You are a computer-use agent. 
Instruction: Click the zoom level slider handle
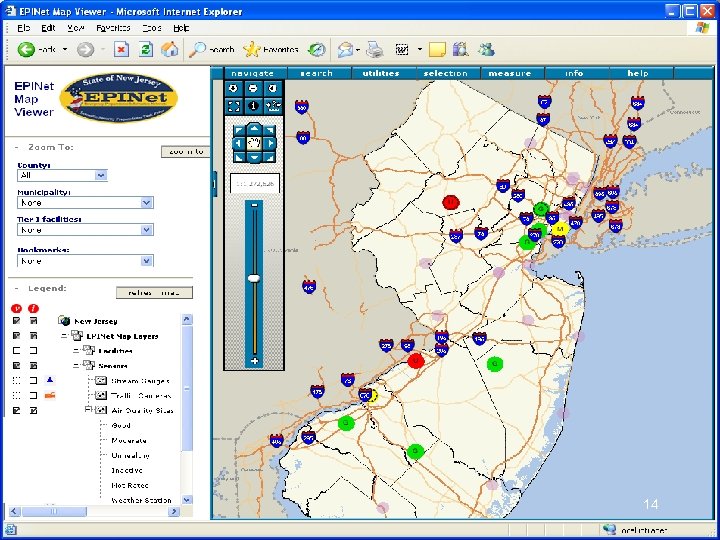tap(254, 277)
